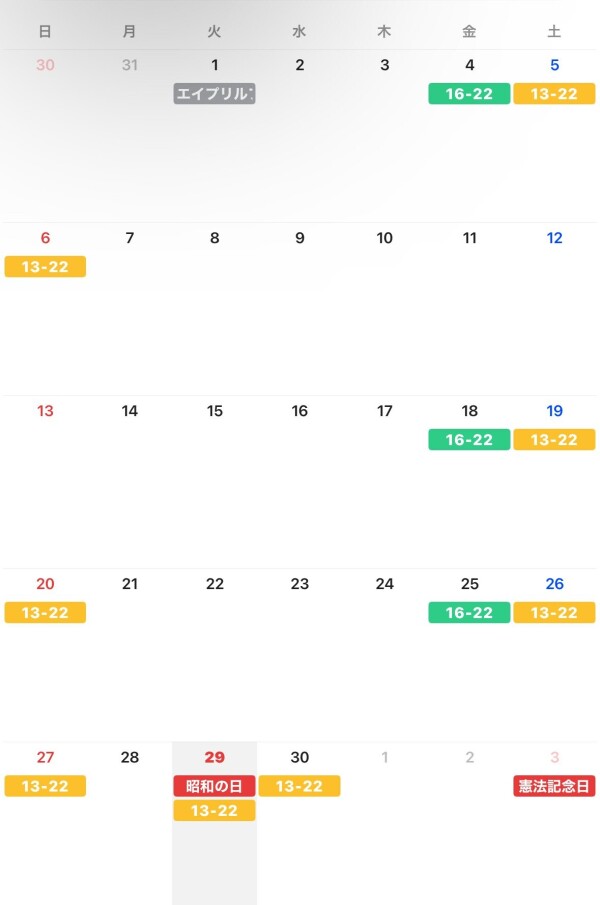This screenshot has height=905, width=600.
Task: Open 13-22 shift on Saturday the 19th
Action: pos(554,440)
